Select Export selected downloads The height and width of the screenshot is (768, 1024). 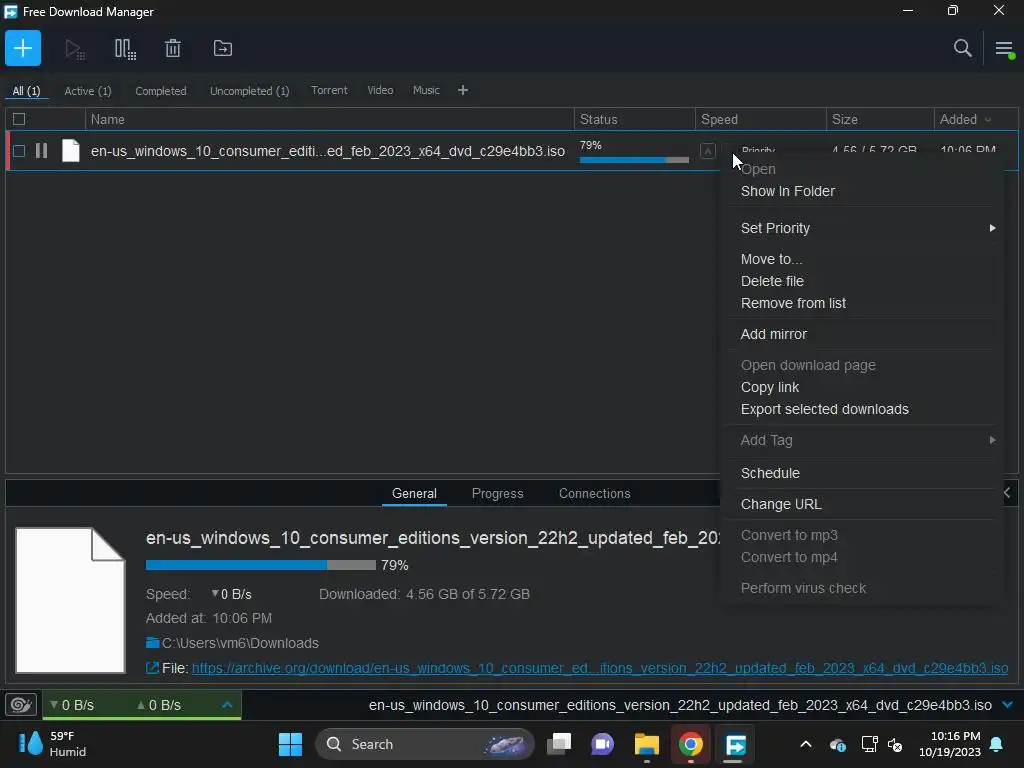click(x=824, y=409)
